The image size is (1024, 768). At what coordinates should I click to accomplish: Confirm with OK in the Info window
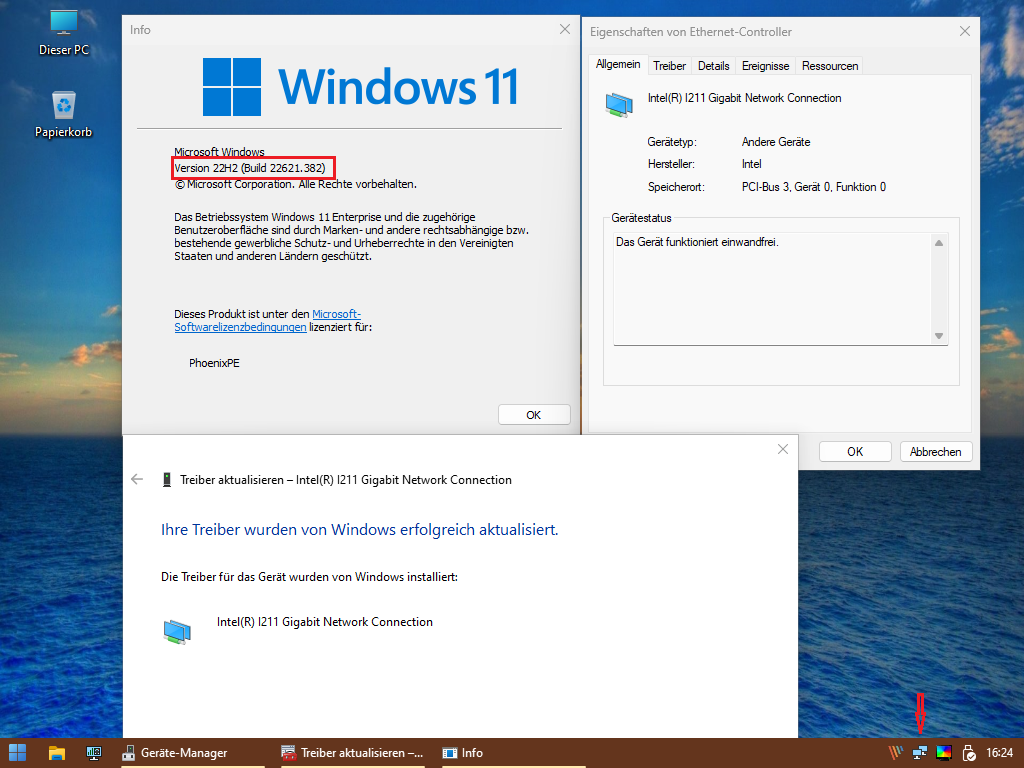534,414
